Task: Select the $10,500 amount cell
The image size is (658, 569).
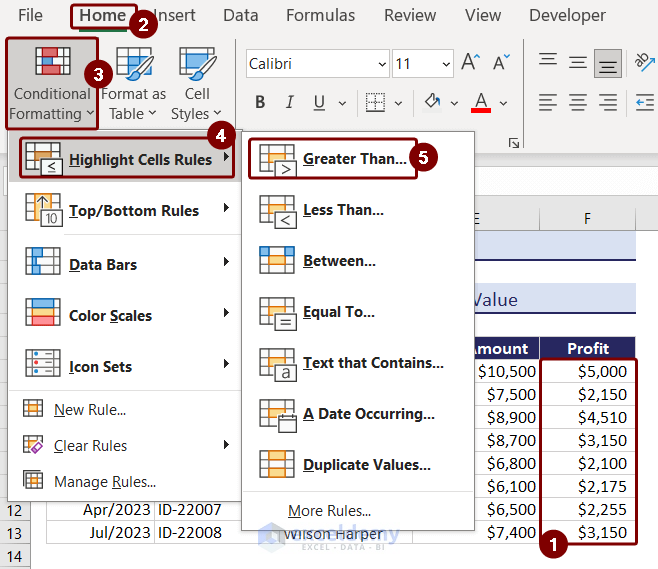Action: pyautogui.click(x=507, y=371)
